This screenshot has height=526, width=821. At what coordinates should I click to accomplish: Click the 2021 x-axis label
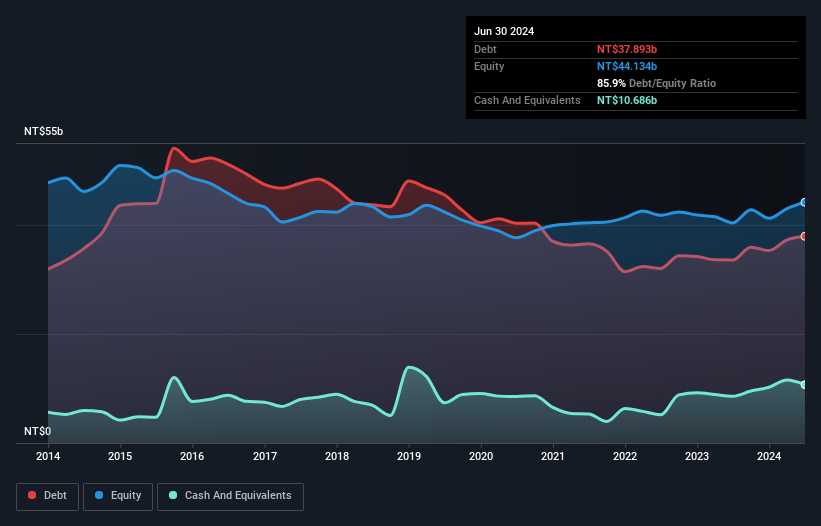pos(553,456)
